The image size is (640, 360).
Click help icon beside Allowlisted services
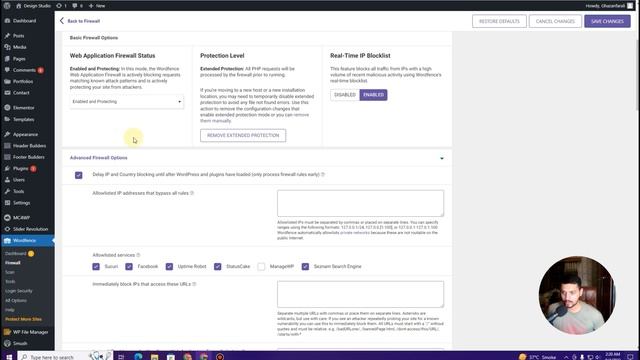point(138,255)
